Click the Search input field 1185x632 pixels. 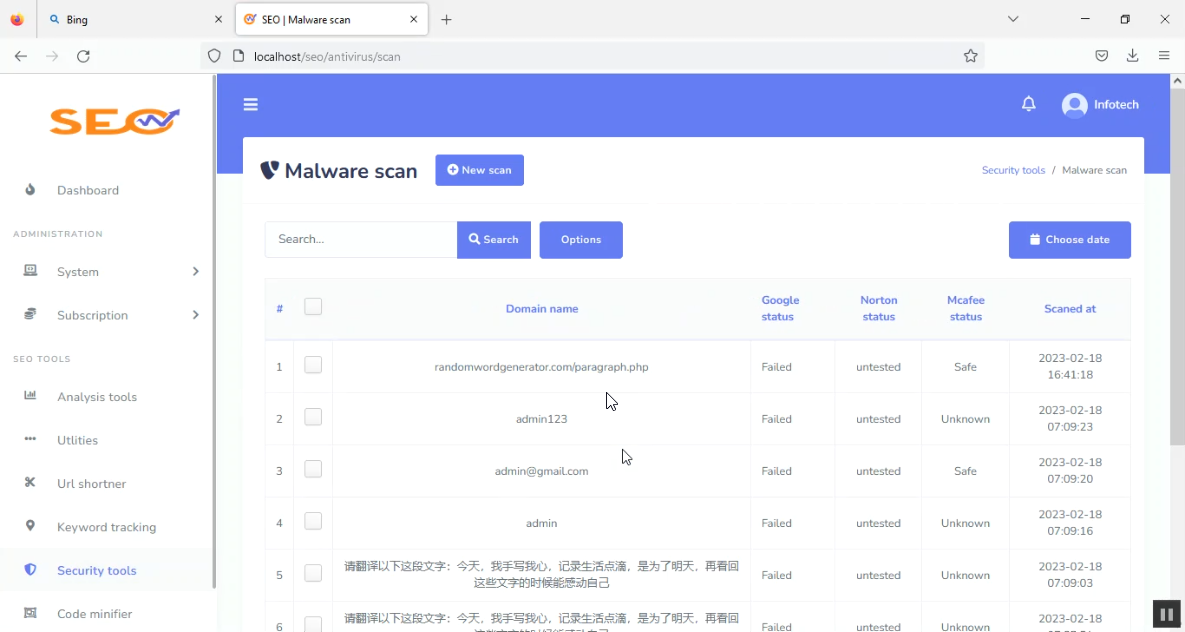tap(361, 240)
